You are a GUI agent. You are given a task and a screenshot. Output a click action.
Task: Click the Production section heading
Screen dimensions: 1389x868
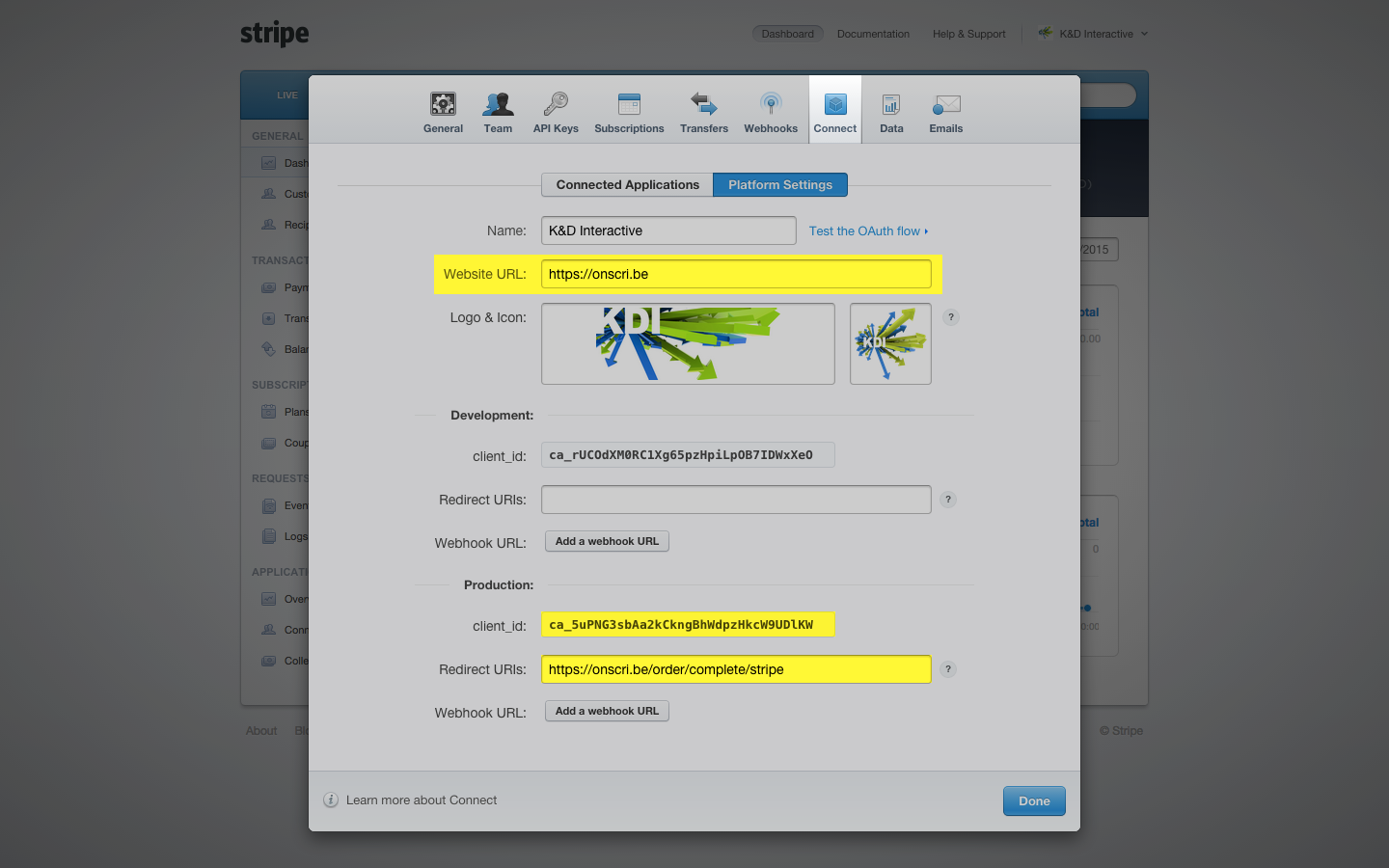[x=499, y=585]
